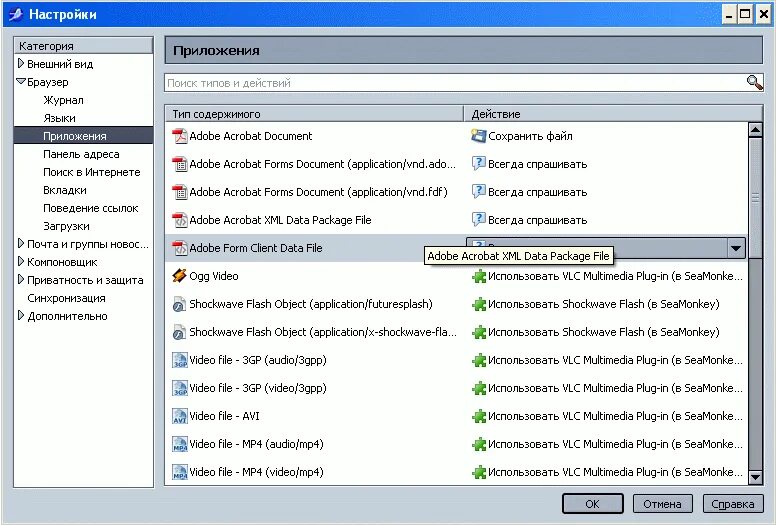Click the Справка button
Image resolution: width=776 pixels, height=525 pixels.
(732, 504)
